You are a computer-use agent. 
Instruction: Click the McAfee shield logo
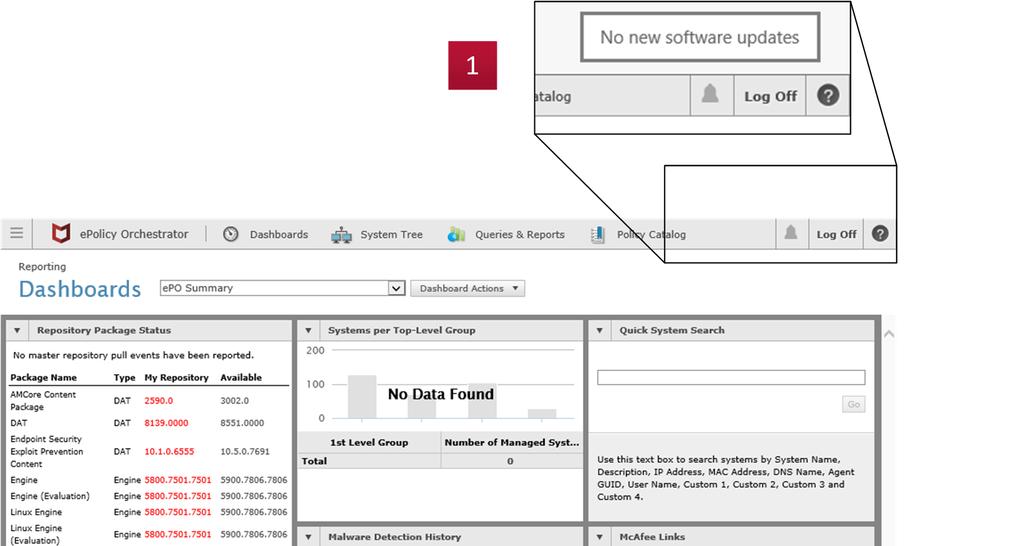[61, 233]
